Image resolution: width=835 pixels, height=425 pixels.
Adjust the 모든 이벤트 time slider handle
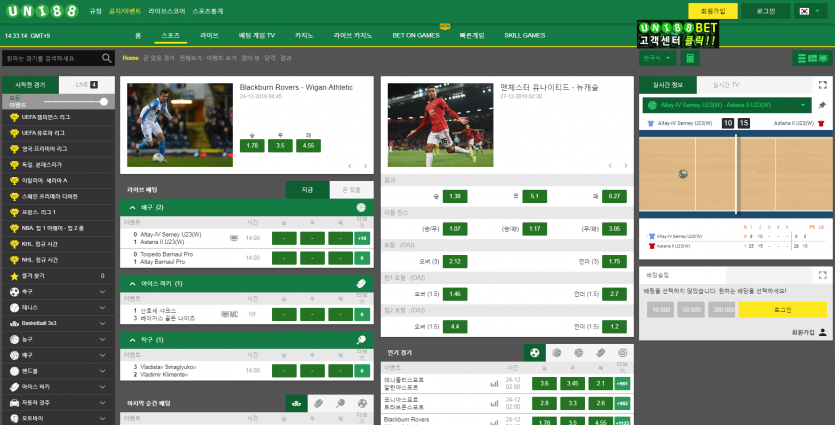(x=104, y=102)
